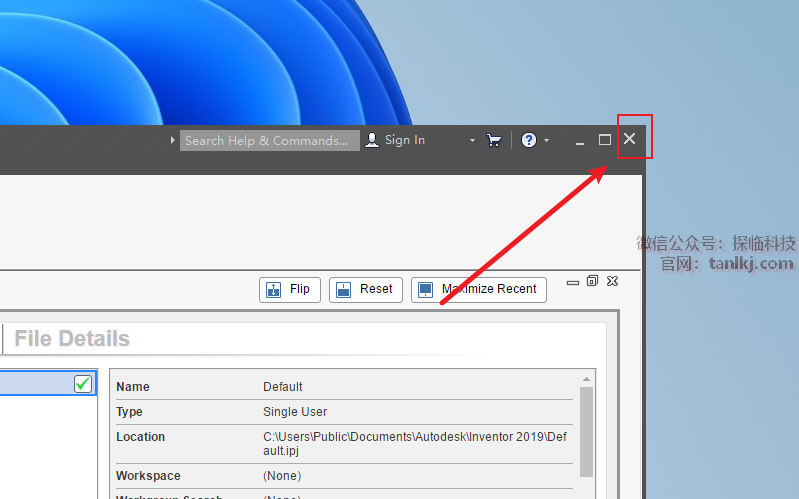This screenshot has width=799, height=499.
Task: Minimize the inner Home panel window
Action: click(x=573, y=282)
